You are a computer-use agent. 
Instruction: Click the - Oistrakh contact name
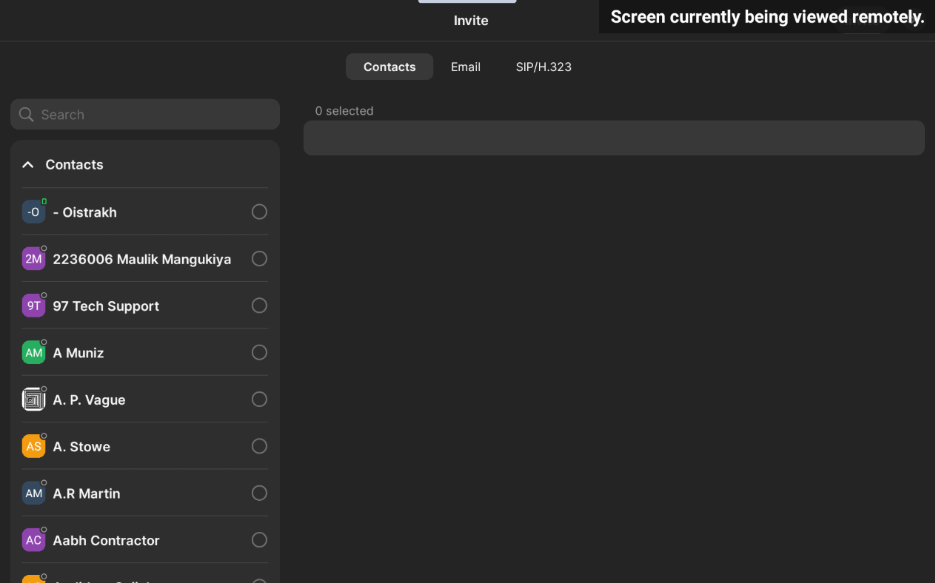point(85,212)
